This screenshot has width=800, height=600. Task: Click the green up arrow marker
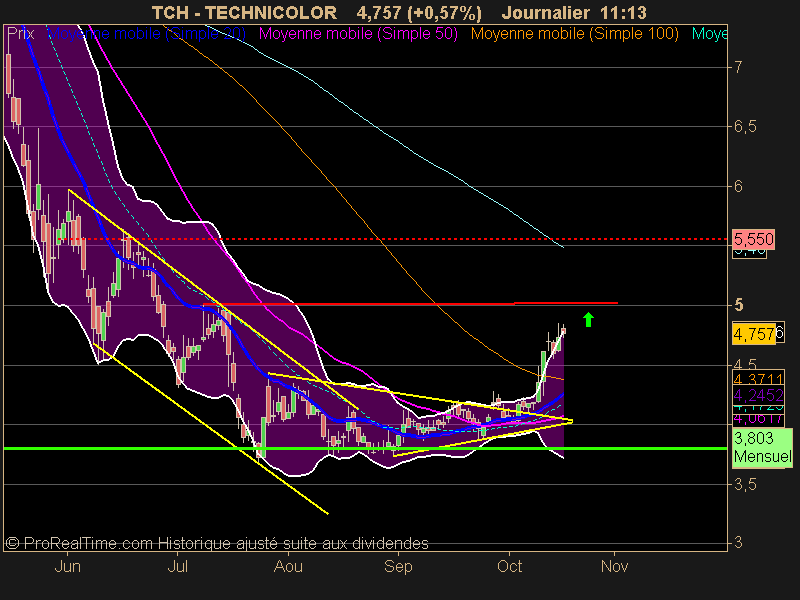coord(588,319)
